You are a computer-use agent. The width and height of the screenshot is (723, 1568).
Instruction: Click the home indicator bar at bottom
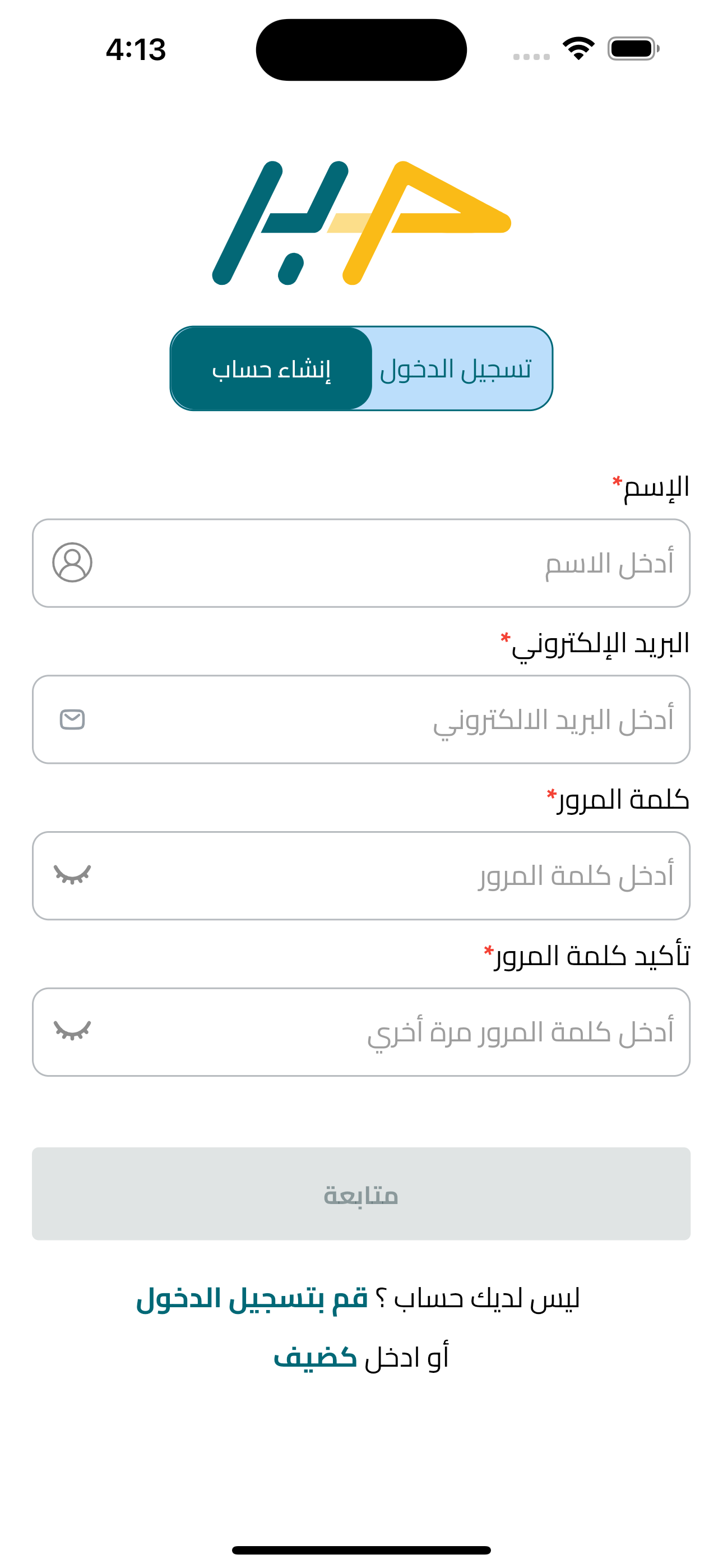pos(361,1549)
